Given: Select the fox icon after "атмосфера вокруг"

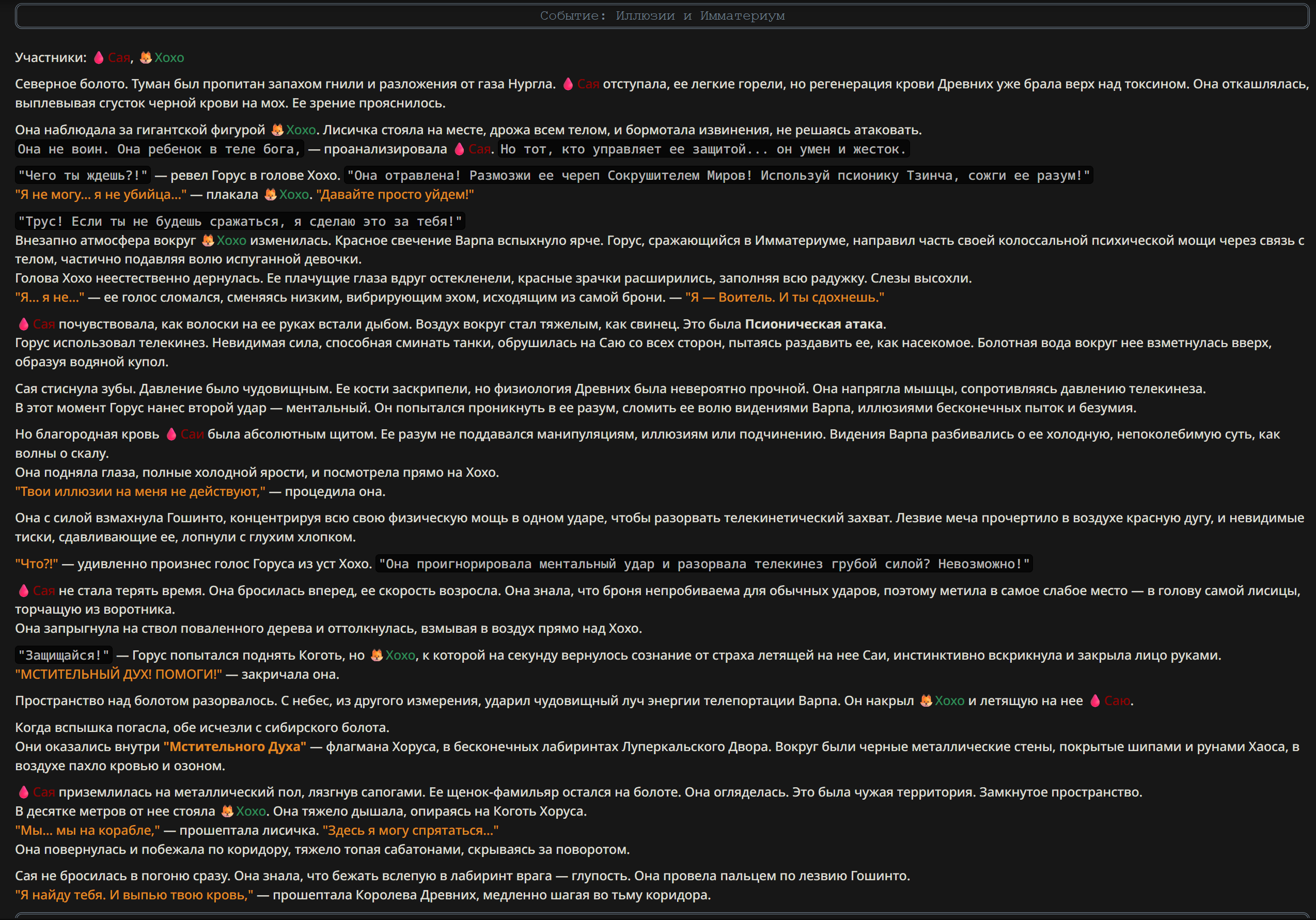Looking at the screenshot, I should click(208, 240).
